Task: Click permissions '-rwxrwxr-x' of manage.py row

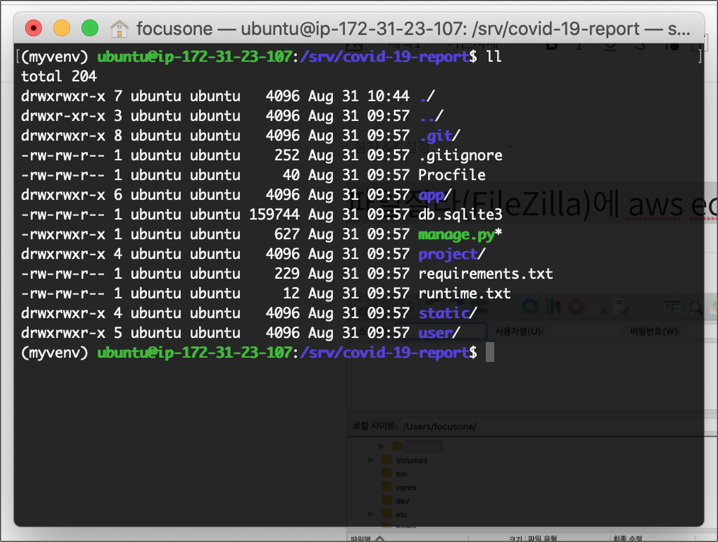Action: pyautogui.click(x=63, y=234)
